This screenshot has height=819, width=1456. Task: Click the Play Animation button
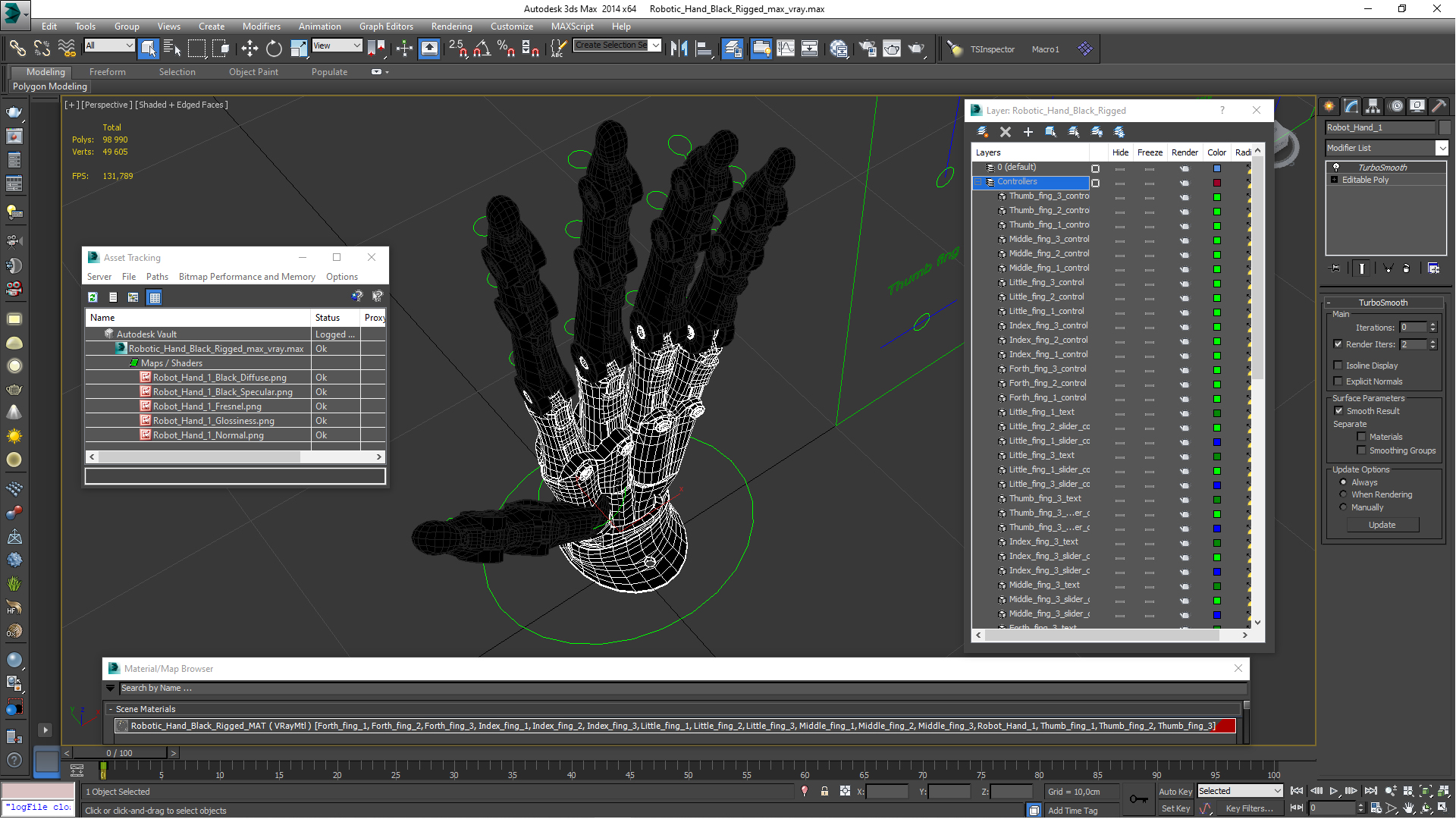point(1334,791)
